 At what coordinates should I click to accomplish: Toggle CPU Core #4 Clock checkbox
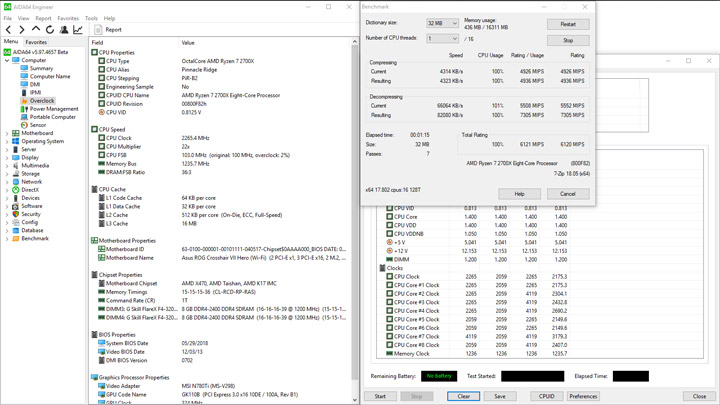pyautogui.click(x=389, y=311)
